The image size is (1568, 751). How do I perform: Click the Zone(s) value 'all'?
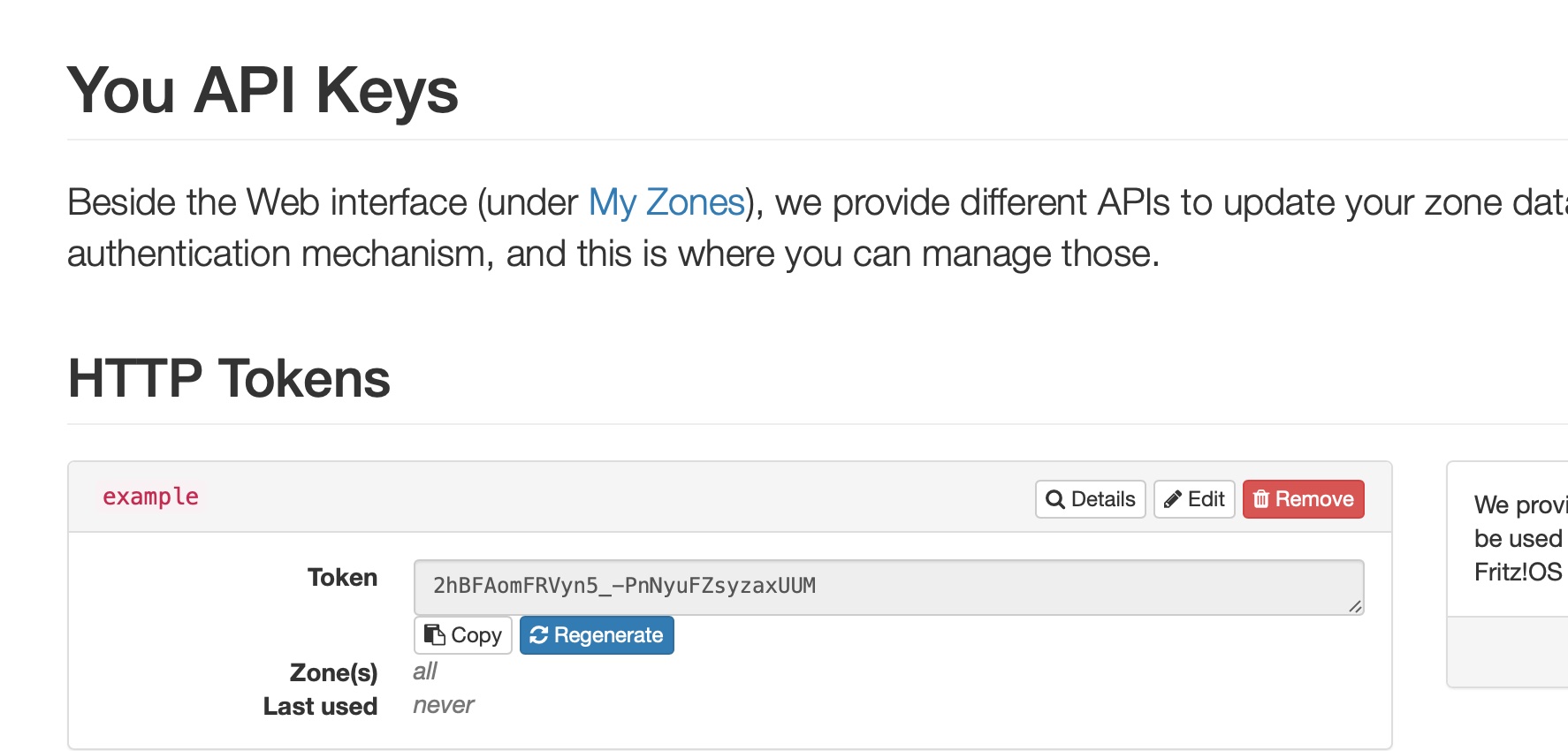point(425,671)
